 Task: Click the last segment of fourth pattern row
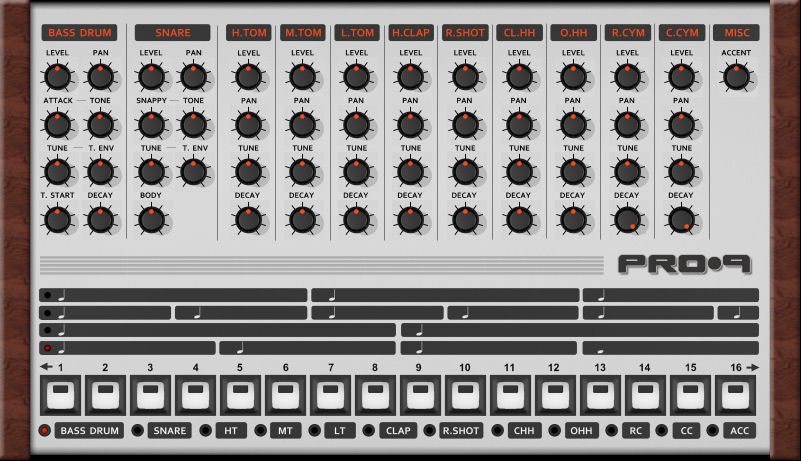670,348
